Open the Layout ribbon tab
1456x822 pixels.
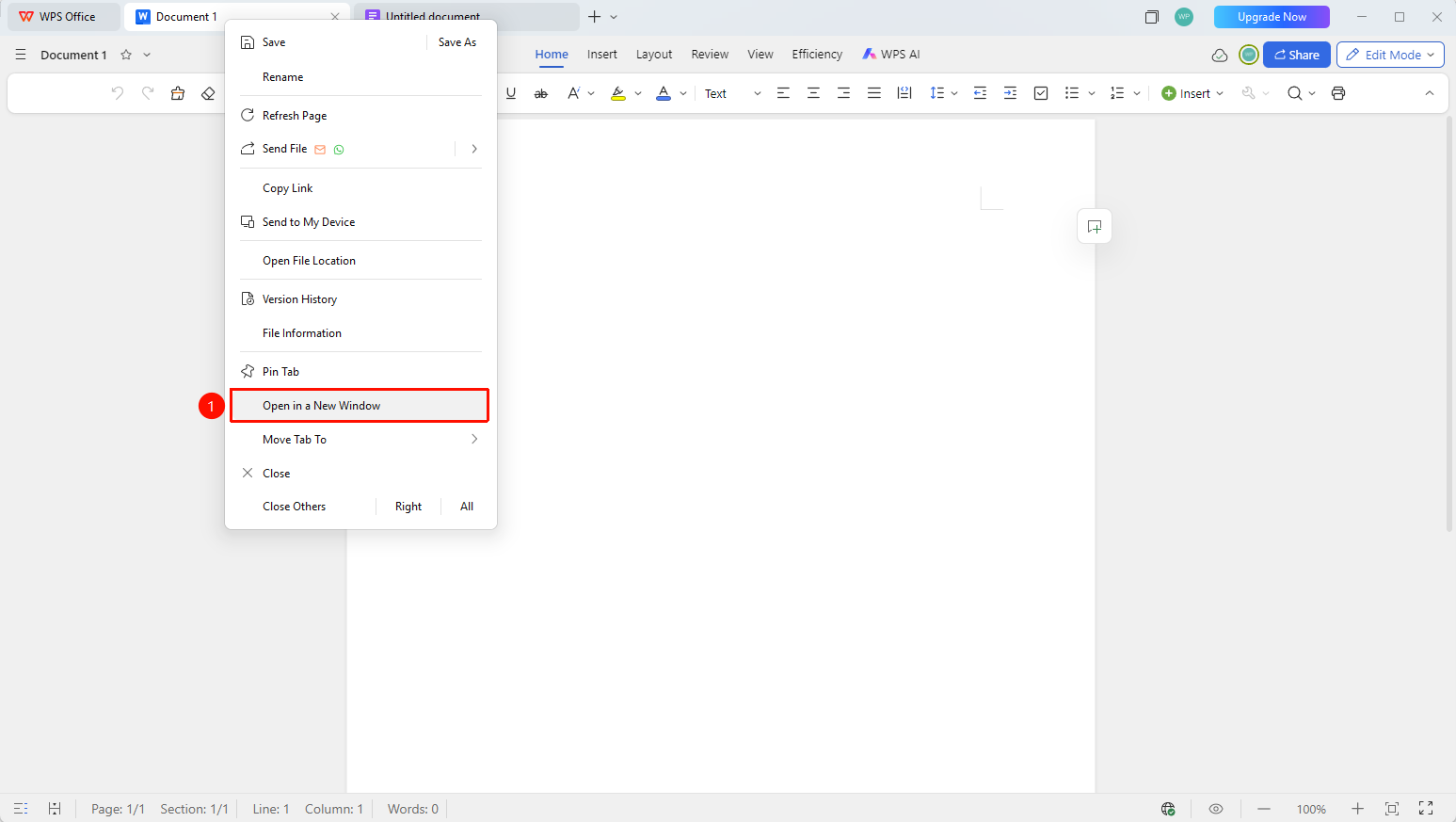coord(654,55)
